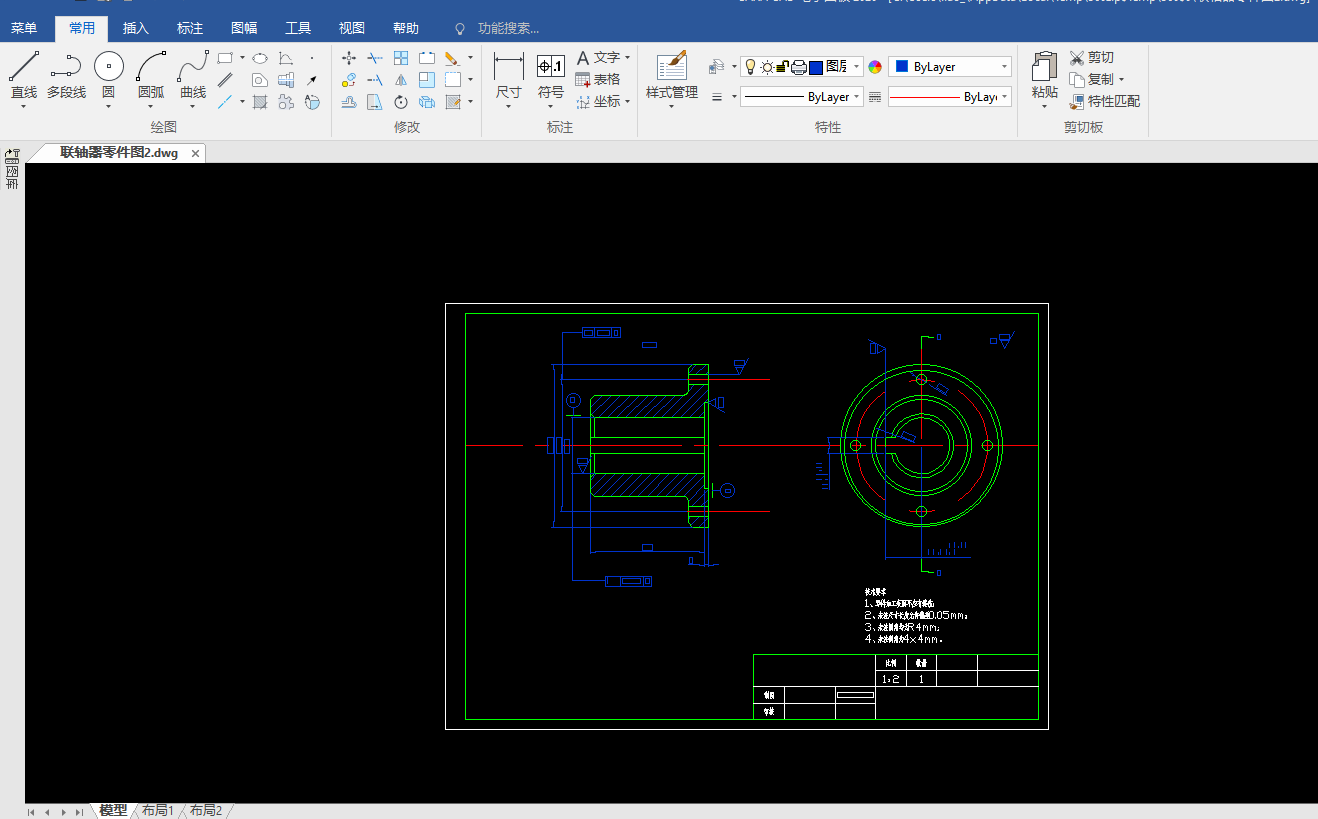The image size is (1318, 819).
Task: Open the 图层 layer dropdown list
Action: (x=857, y=67)
